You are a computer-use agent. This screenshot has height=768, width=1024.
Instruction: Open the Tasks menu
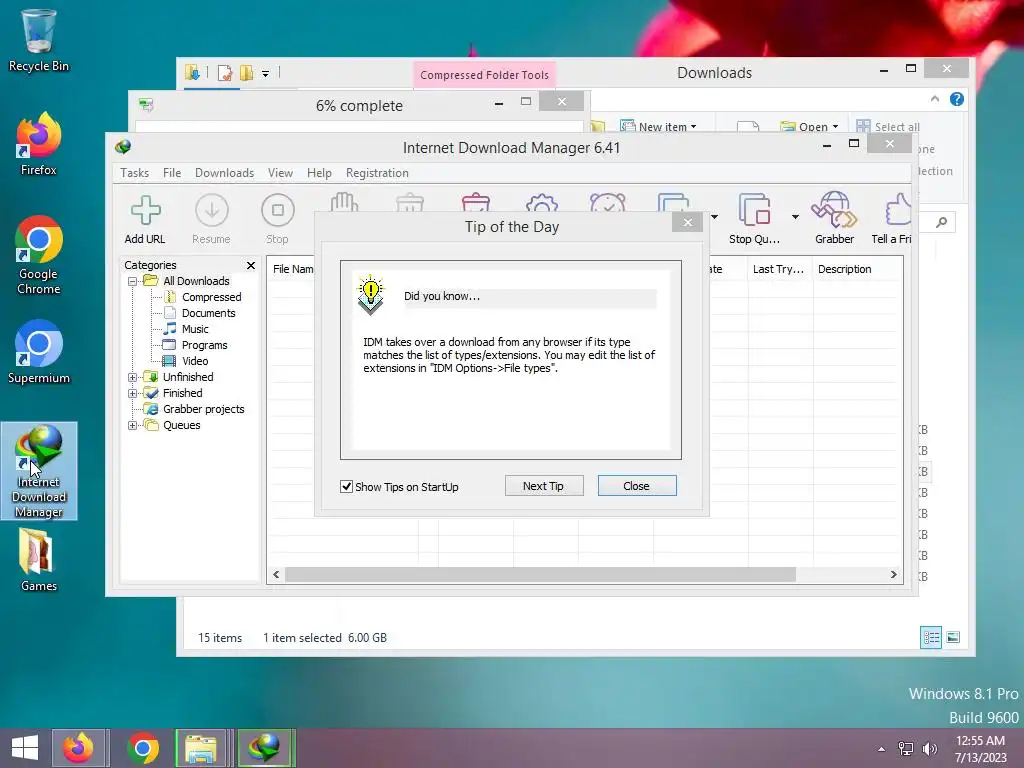click(135, 173)
